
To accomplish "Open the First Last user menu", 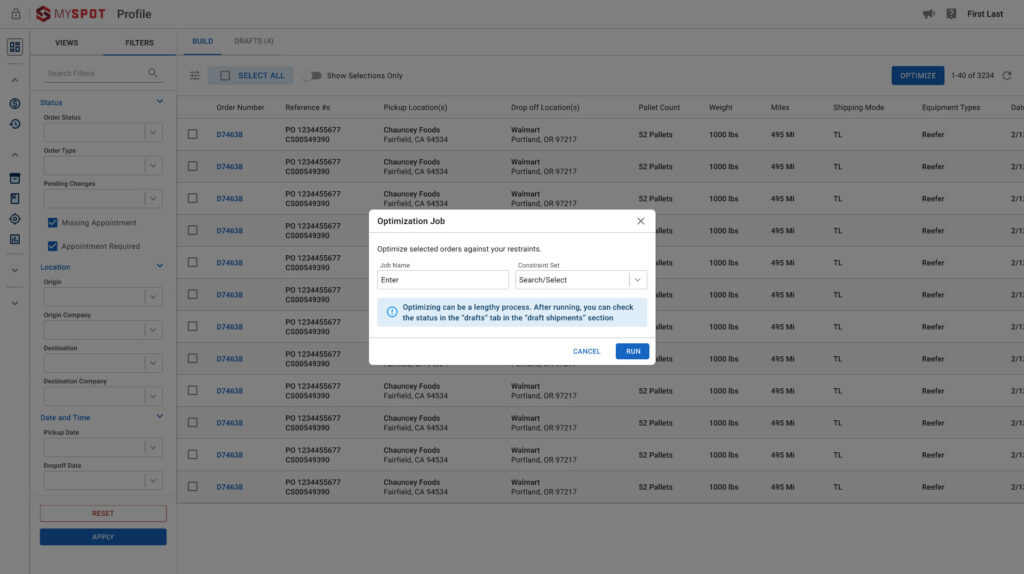I will tap(985, 14).
